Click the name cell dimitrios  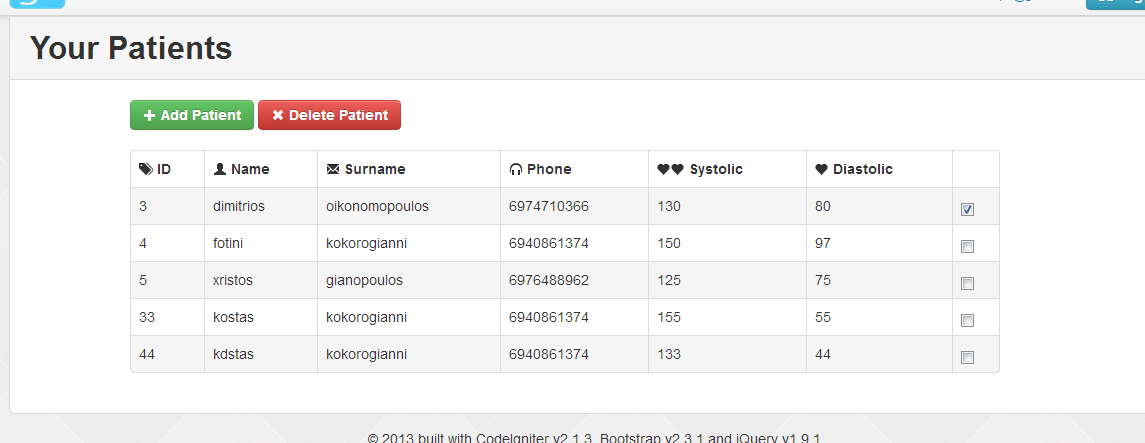tap(239, 206)
